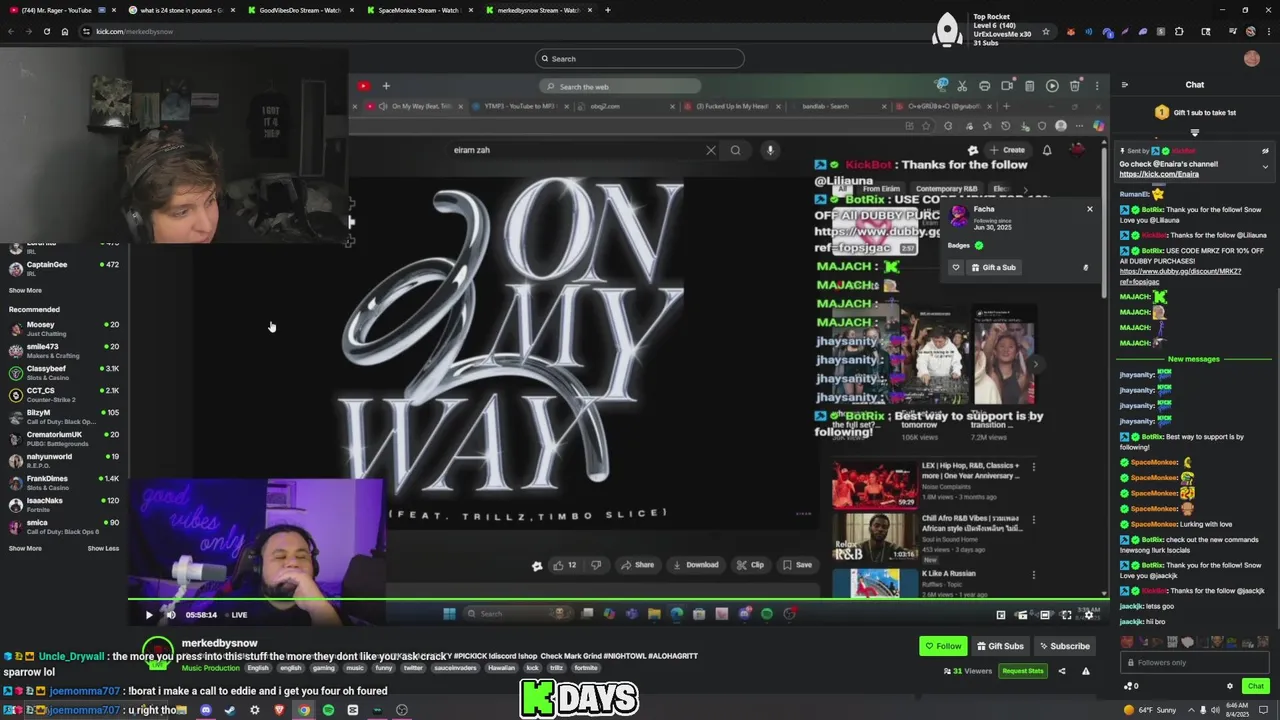Open Steam from the Windows taskbar

(230, 710)
